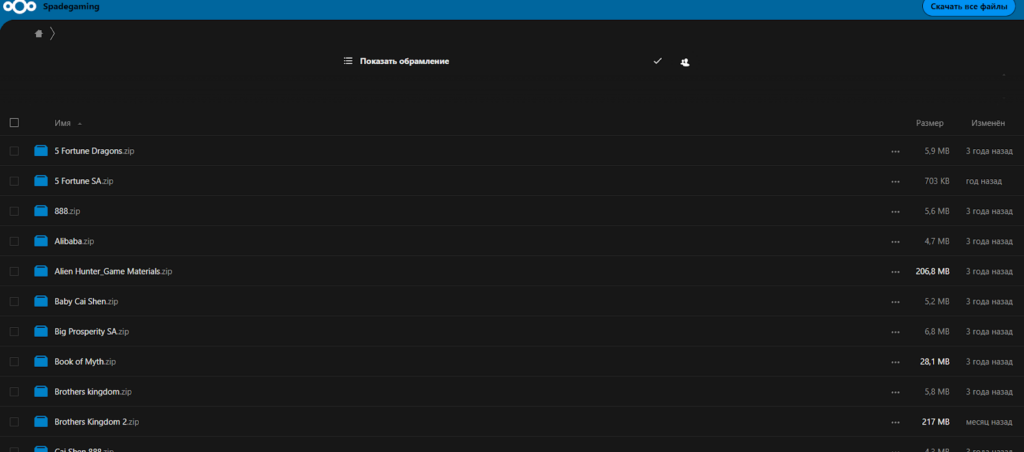Open Brothers kingdom.zip file
The width and height of the screenshot is (1024, 452).
coord(93,391)
